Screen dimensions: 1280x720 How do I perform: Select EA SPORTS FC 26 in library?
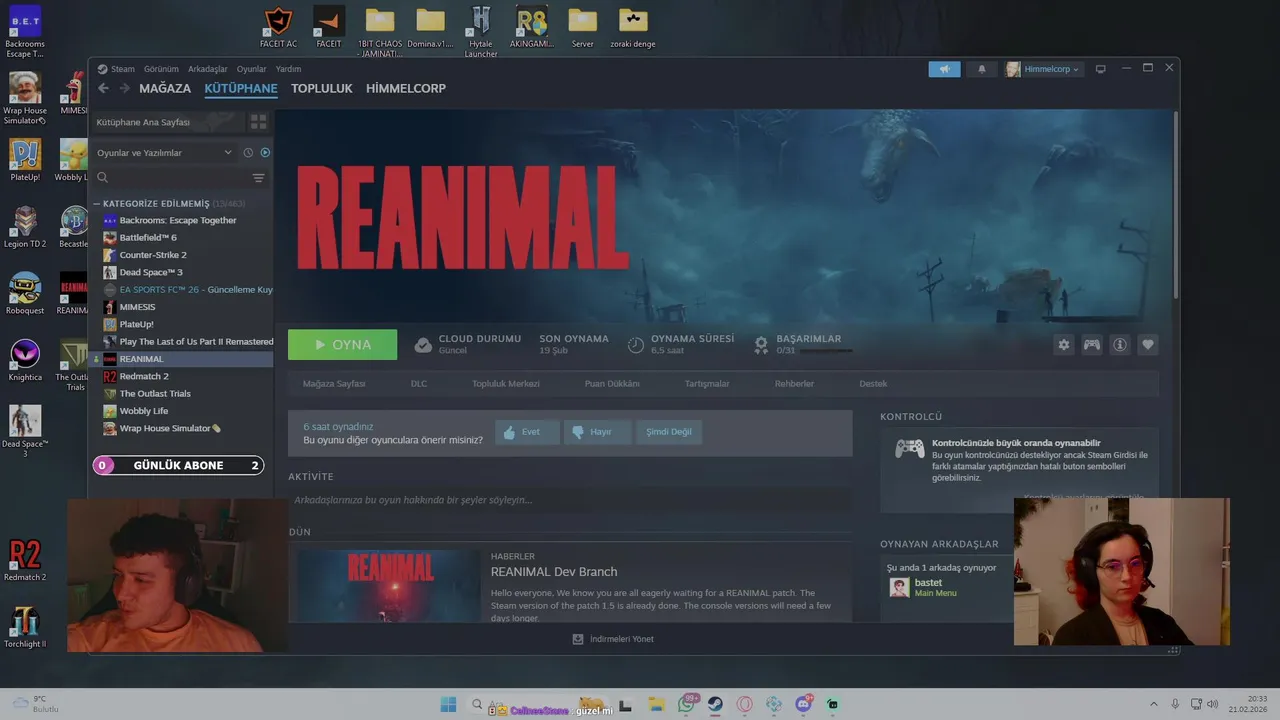[181, 289]
